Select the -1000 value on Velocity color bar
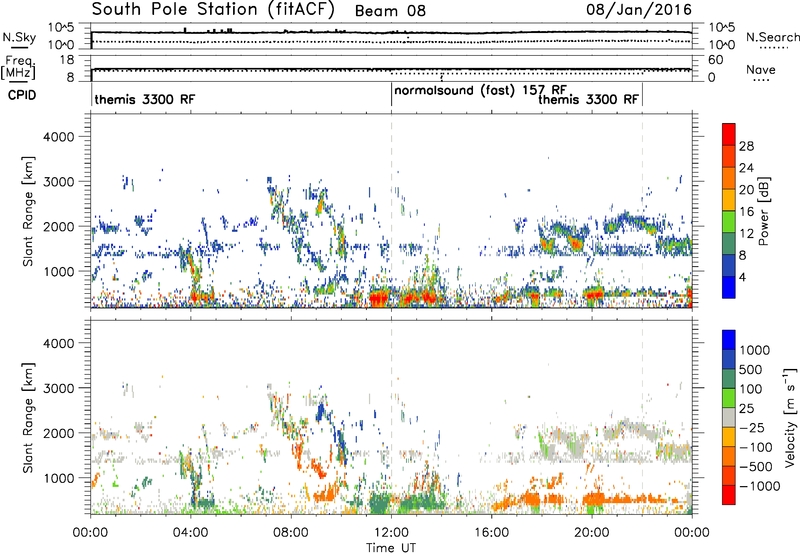 (759, 486)
